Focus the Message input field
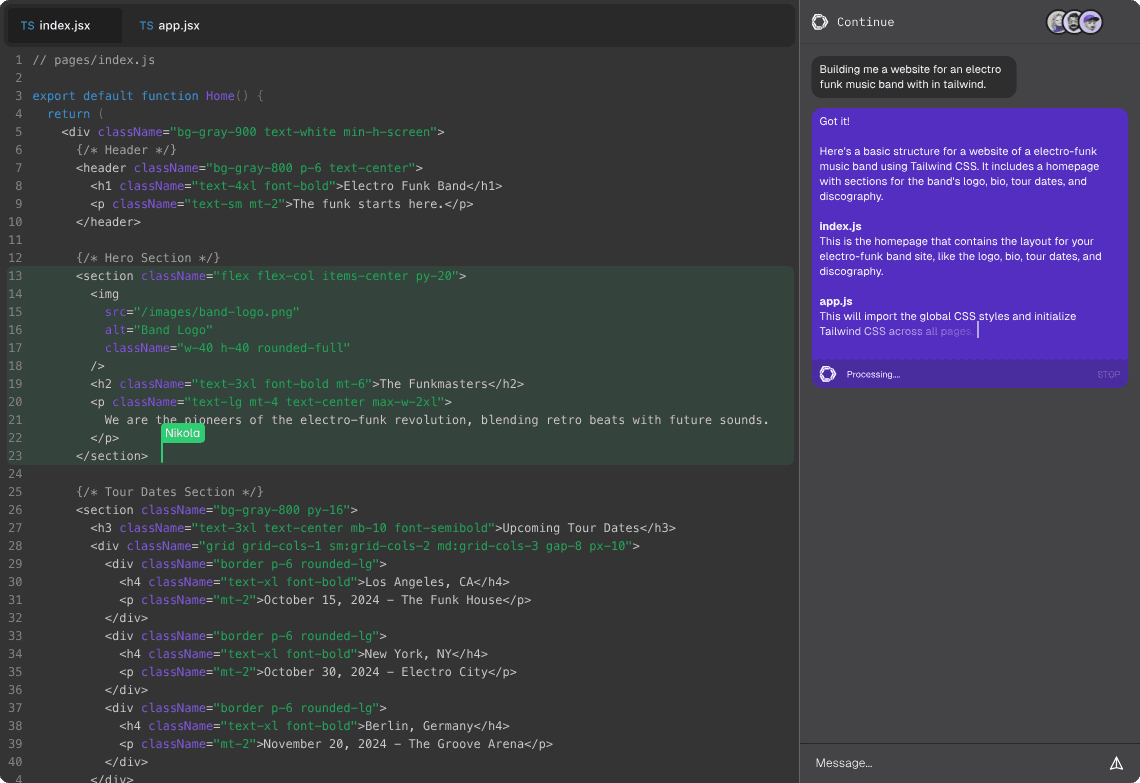Viewport: 1140px width, 783px height. (x=950, y=763)
